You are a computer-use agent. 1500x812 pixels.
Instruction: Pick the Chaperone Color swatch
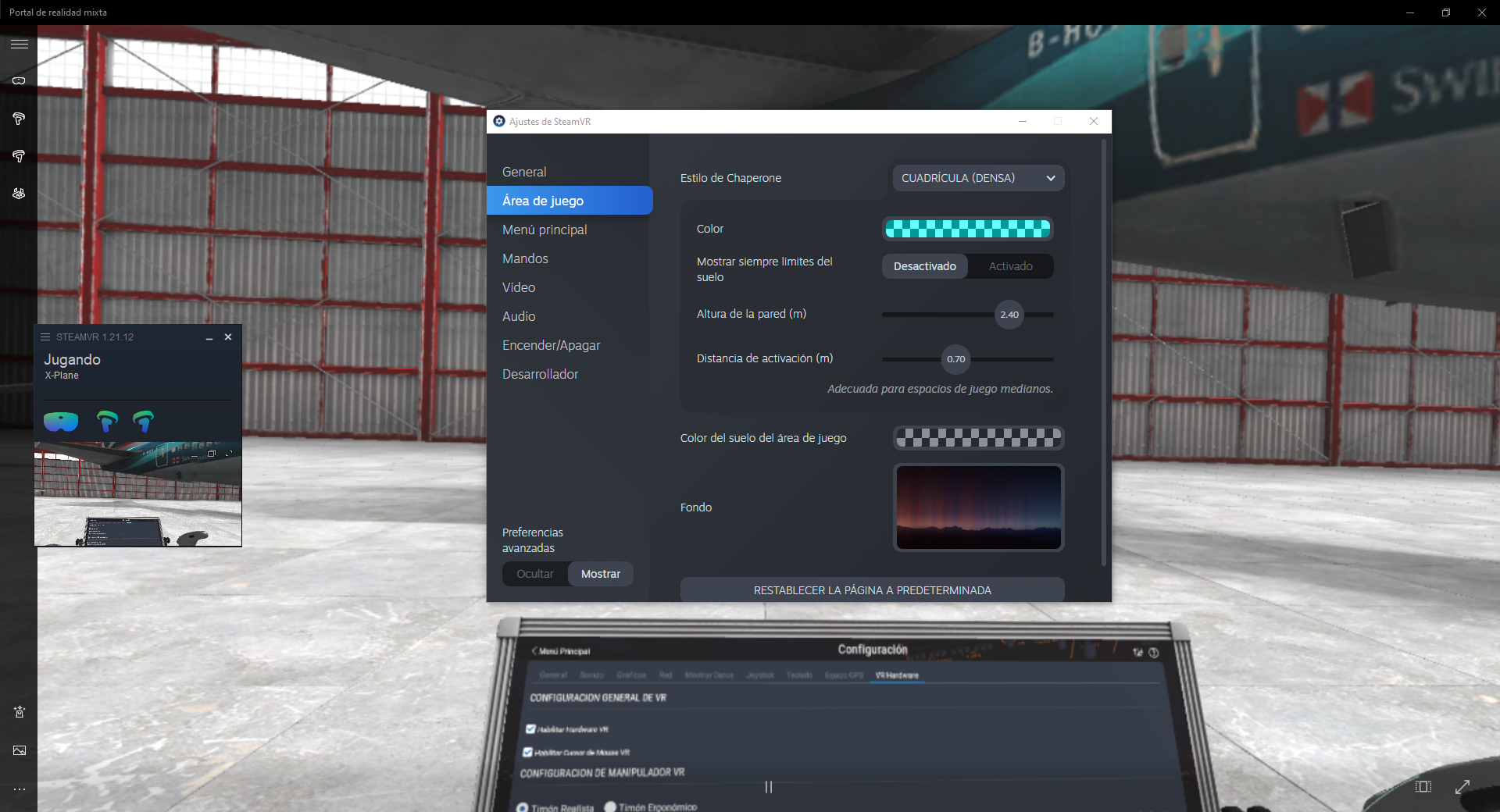point(967,229)
